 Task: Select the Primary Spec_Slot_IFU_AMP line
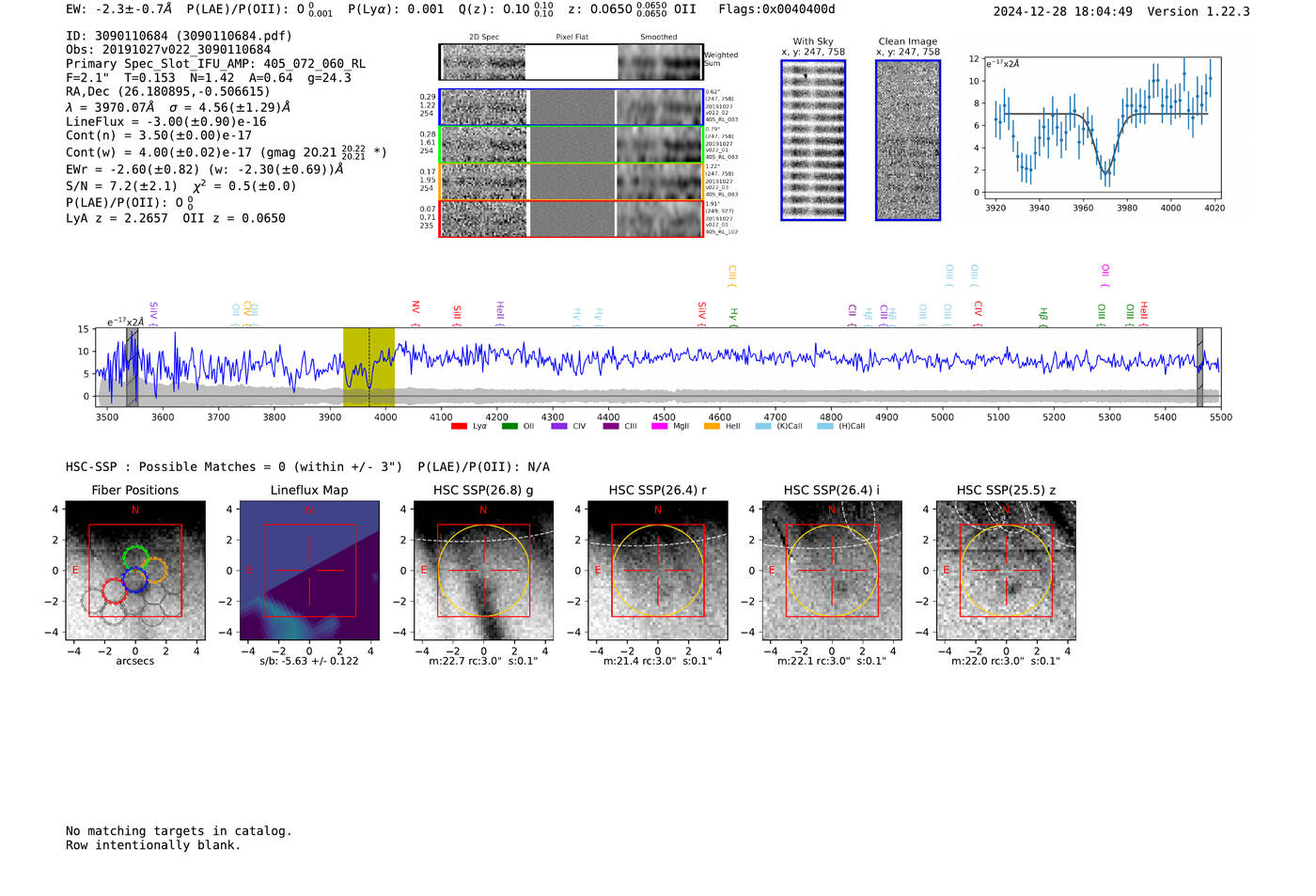(x=215, y=64)
